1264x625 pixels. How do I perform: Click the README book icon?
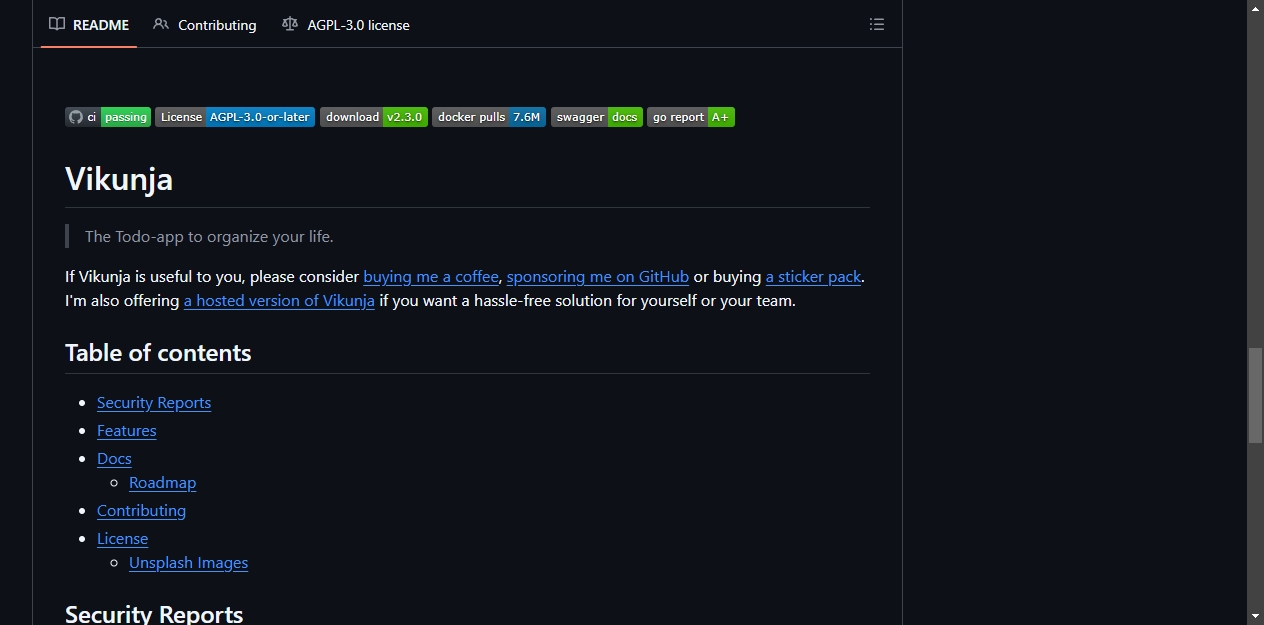57,24
